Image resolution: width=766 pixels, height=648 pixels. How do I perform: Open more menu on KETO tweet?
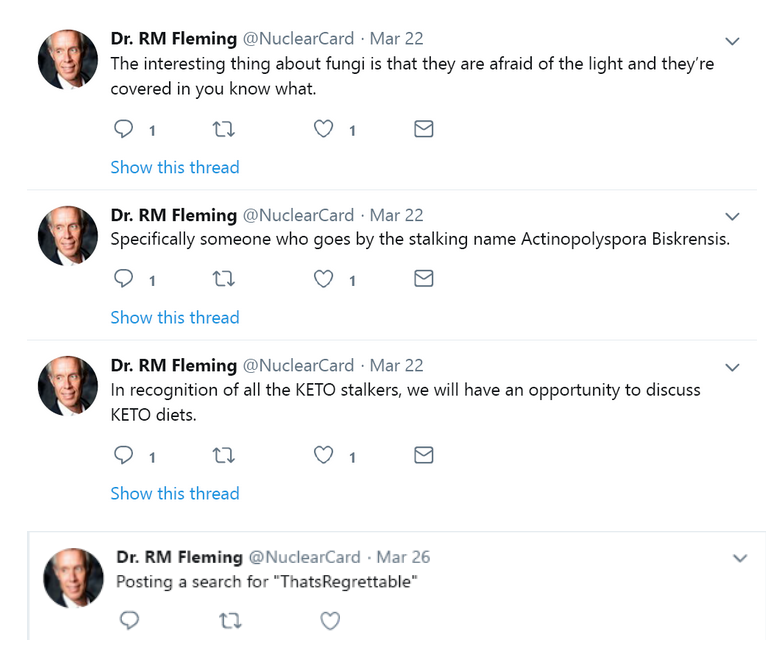(x=732, y=367)
